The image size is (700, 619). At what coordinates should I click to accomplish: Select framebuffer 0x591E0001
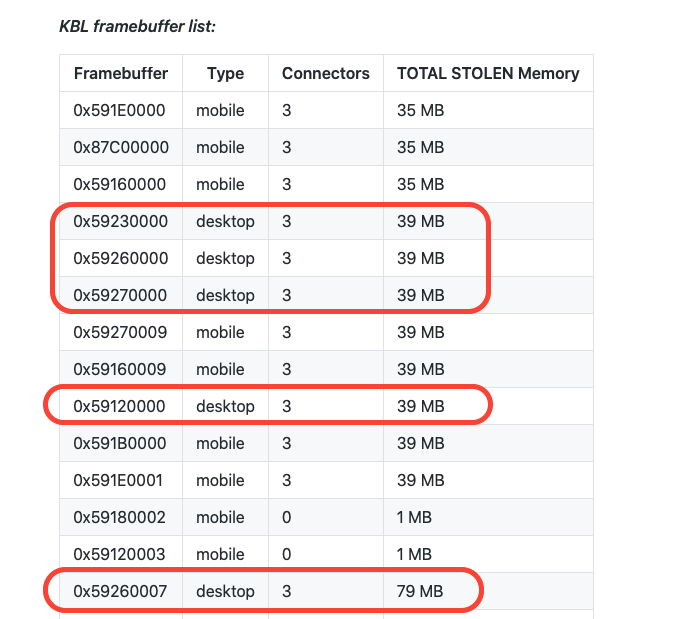pyautogui.click(x=119, y=480)
